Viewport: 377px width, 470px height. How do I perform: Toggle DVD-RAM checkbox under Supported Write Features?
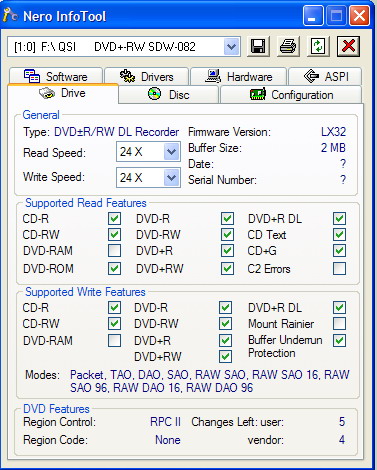(114, 341)
